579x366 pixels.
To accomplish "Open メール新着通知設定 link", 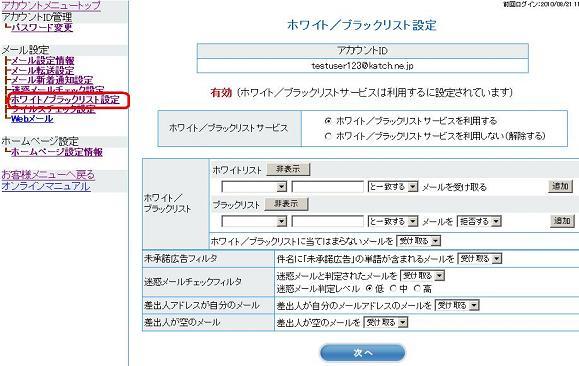I will pyautogui.click(x=52, y=80).
